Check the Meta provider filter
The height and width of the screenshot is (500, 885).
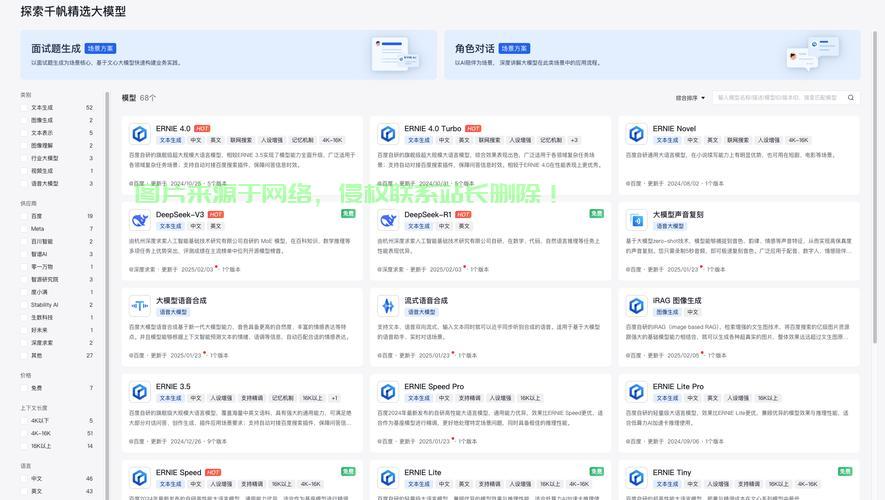click(x=24, y=229)
